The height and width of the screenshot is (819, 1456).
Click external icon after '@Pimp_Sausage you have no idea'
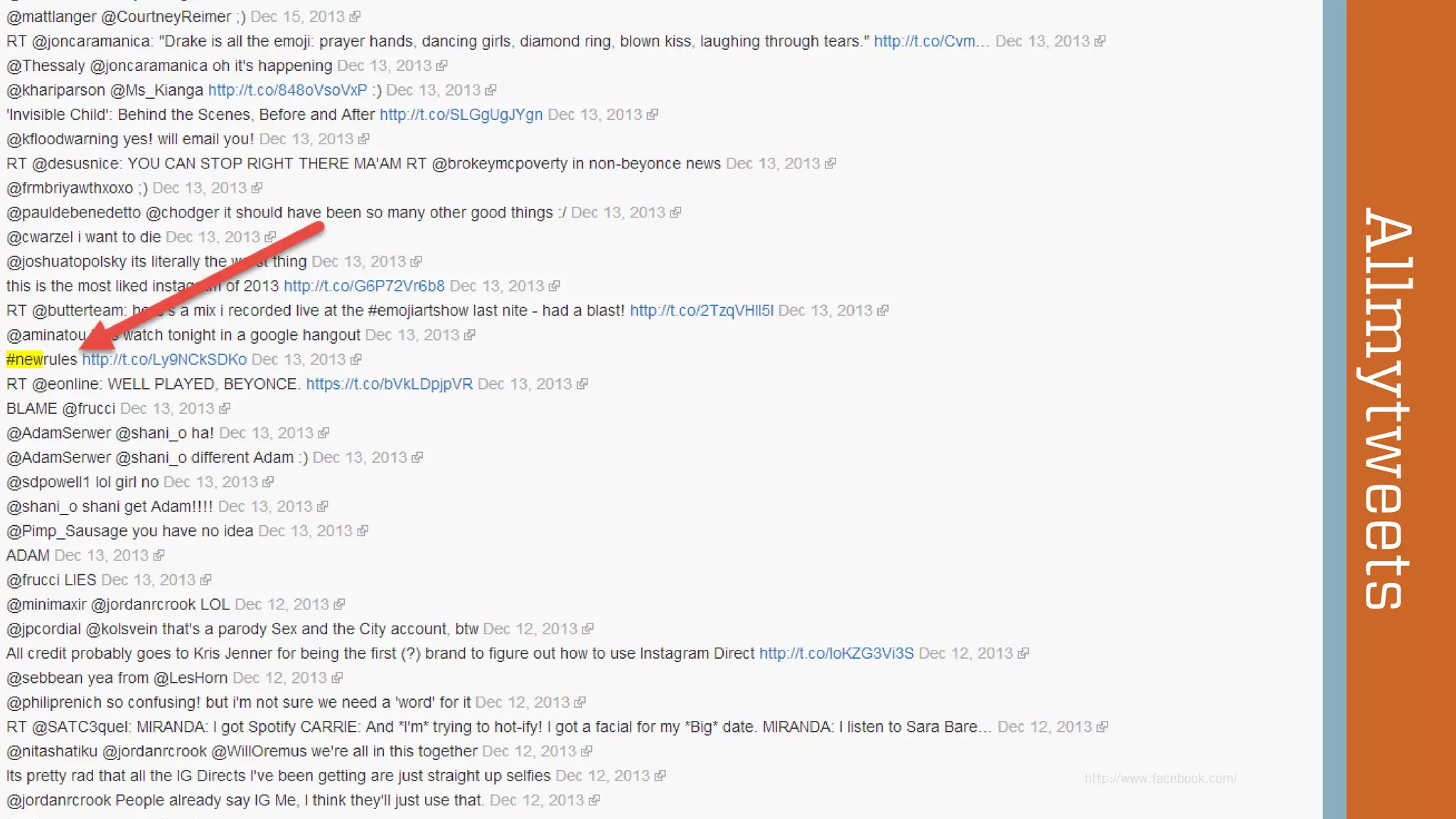click(x=363, y=531)
